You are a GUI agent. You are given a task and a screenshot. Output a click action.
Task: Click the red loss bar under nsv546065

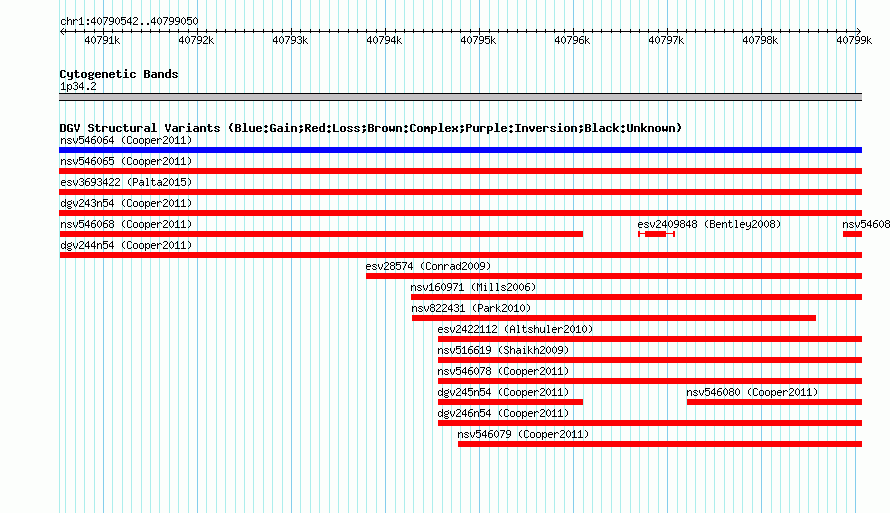coord(460,171)
